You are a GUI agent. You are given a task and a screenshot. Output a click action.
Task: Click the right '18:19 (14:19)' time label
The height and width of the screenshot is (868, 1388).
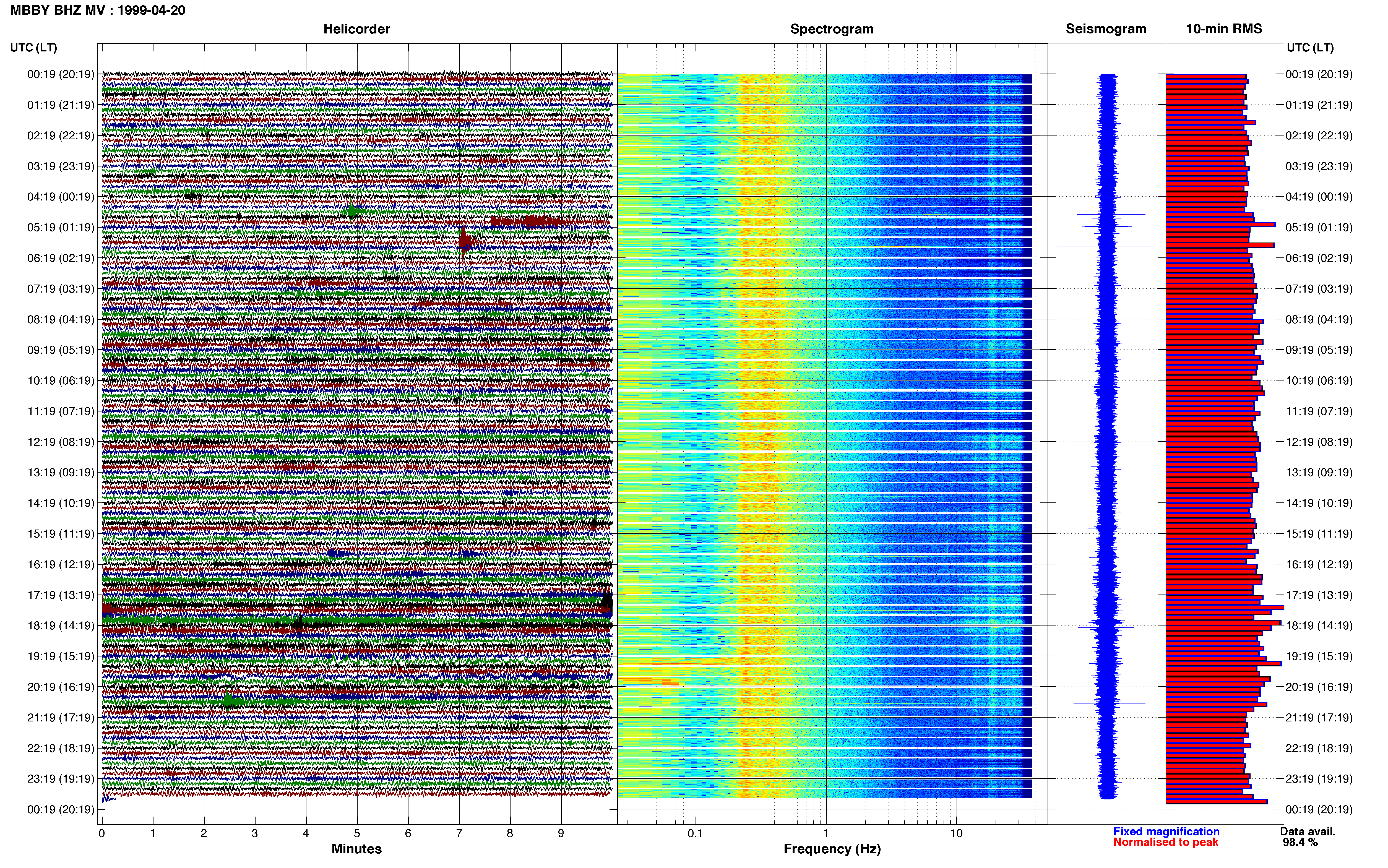click(x=1319, y=626)
